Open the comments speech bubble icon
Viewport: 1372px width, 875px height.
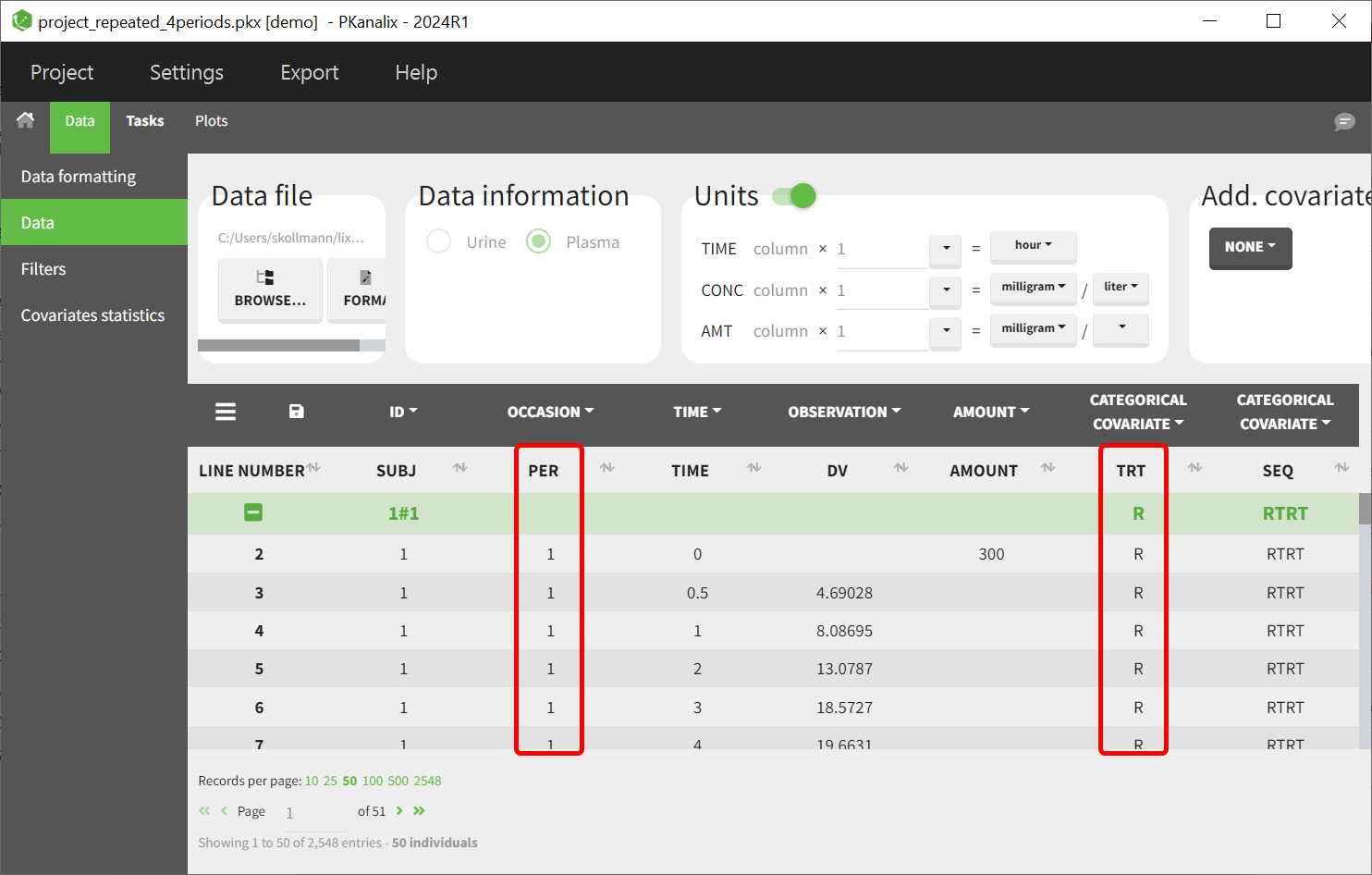tap(1344, 122)
